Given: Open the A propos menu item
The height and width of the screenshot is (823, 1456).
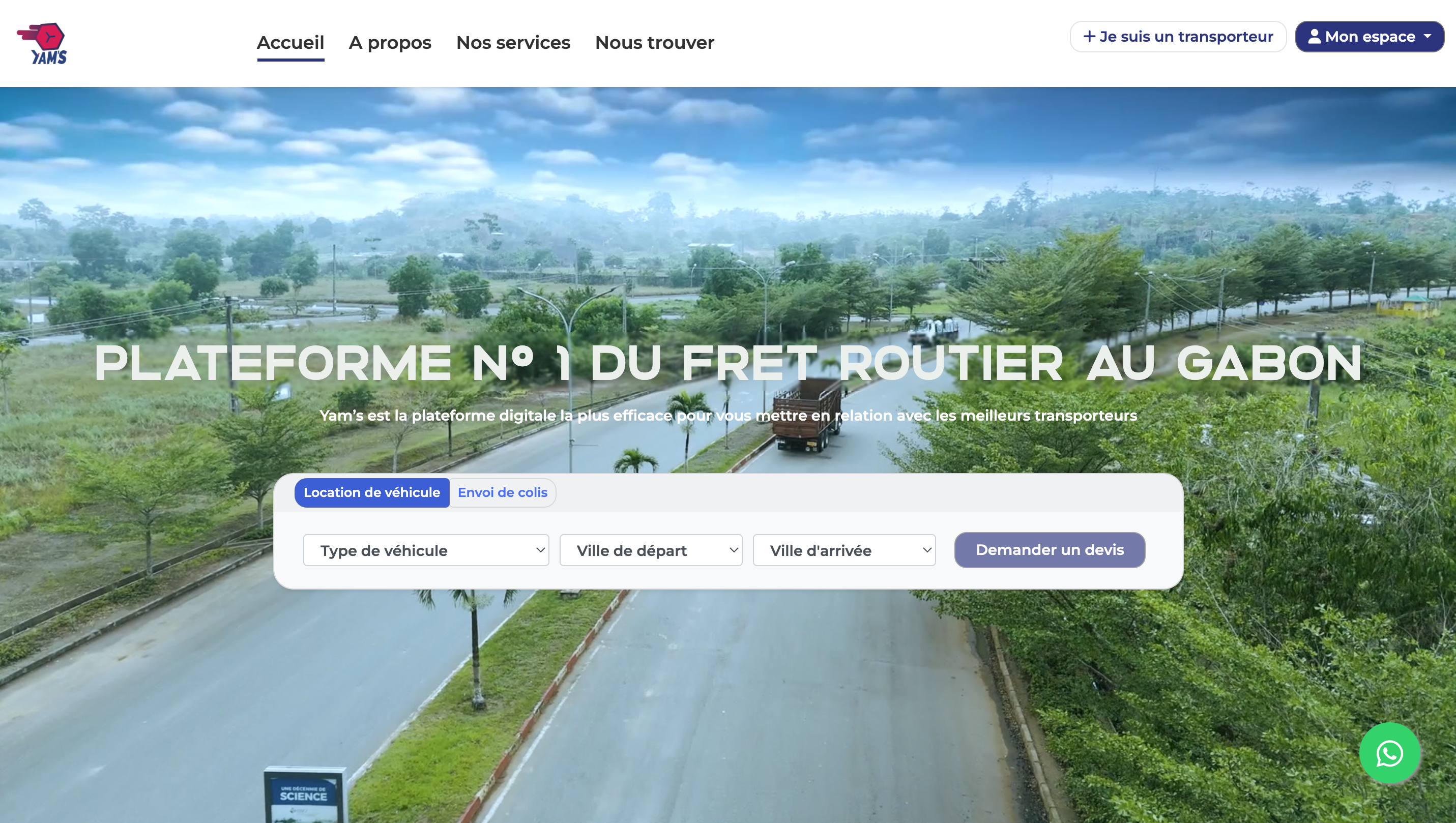Looking at the screenshot, I should tap(390, 43).
